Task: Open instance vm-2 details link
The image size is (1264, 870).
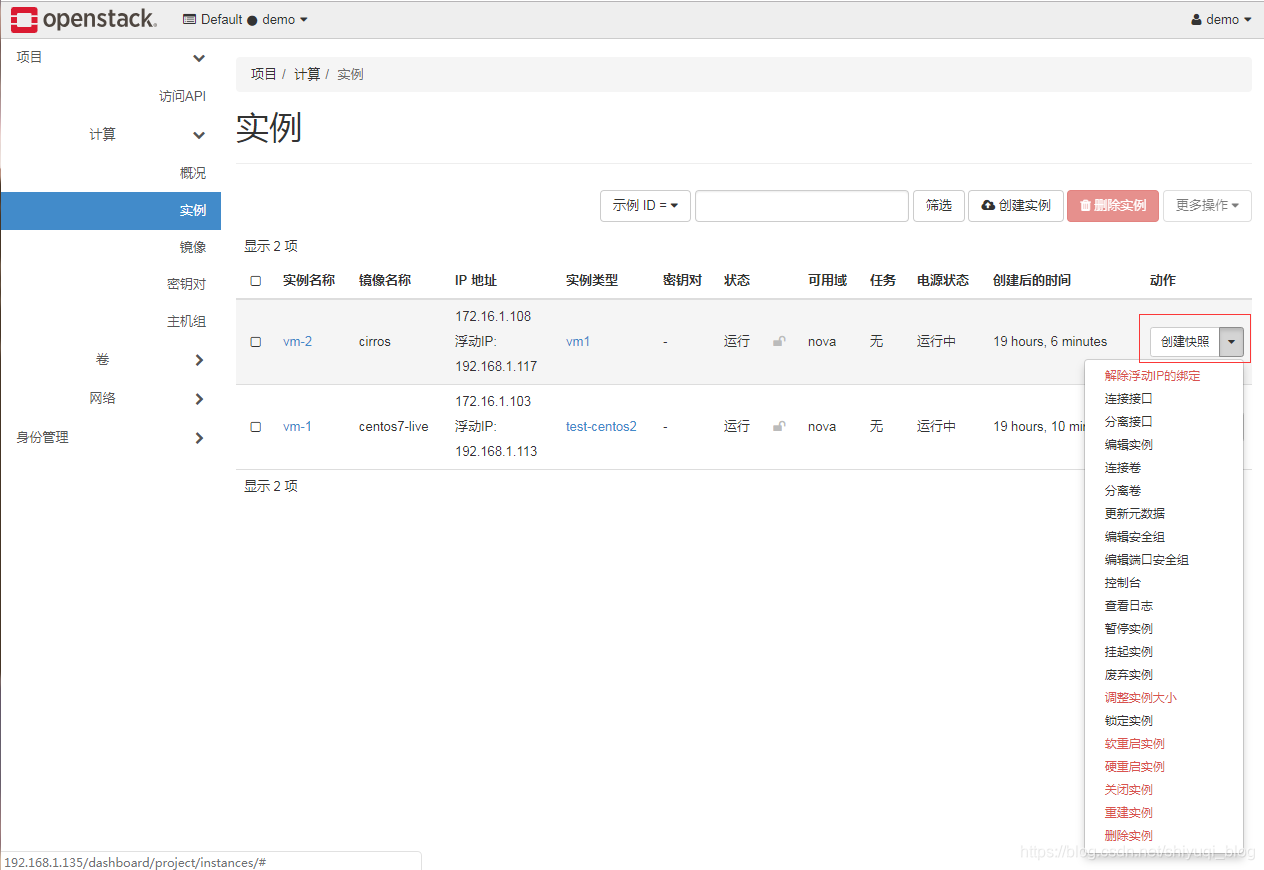Action: click(297, 341)
